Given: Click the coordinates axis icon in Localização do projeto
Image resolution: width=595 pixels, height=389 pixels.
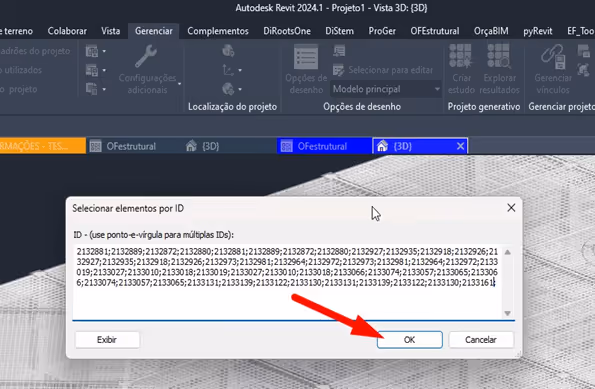Looking at the screenshot, I should pos(228,70).
